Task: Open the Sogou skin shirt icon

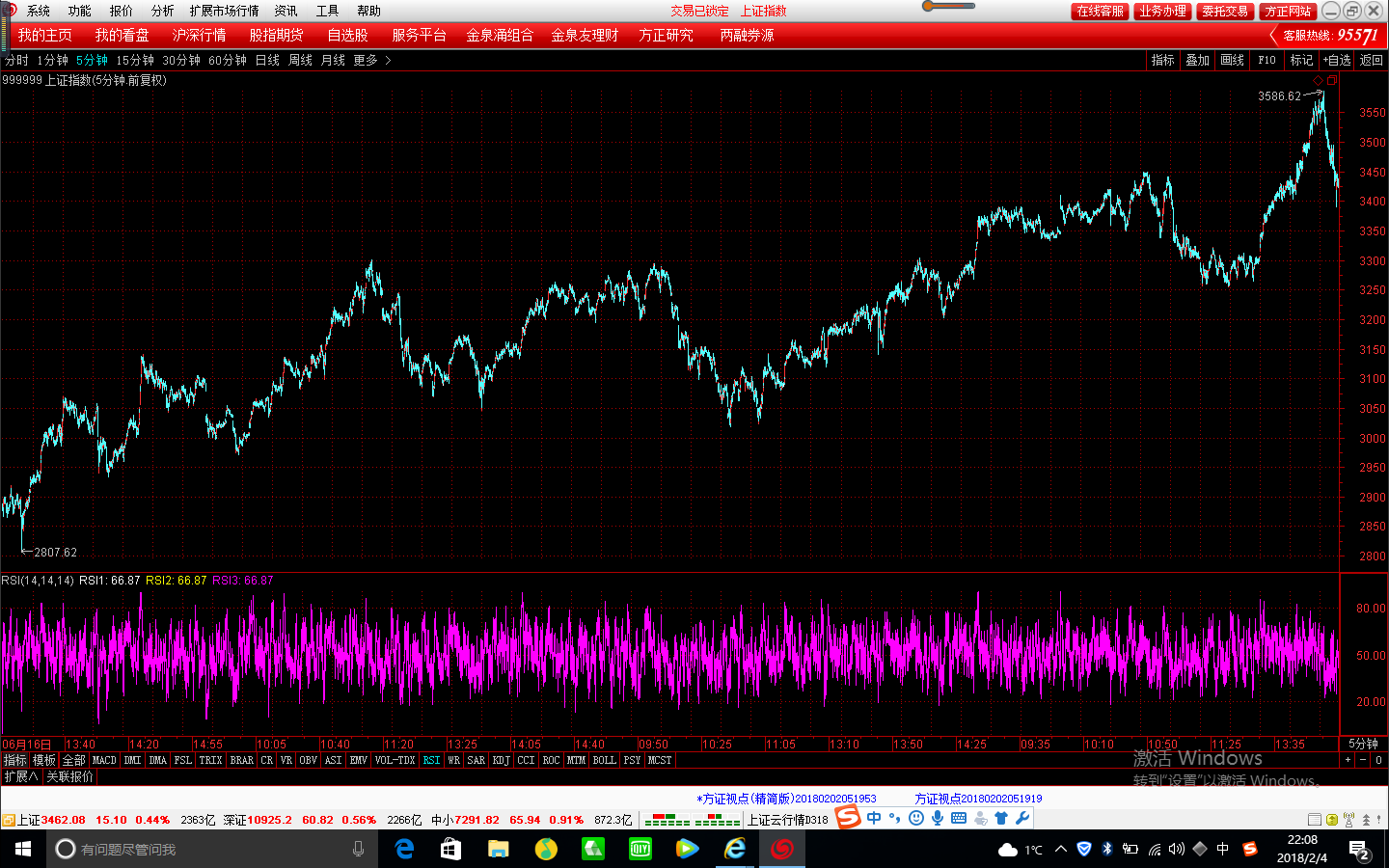Action: pyautogui.click(x=1001, y=818)
